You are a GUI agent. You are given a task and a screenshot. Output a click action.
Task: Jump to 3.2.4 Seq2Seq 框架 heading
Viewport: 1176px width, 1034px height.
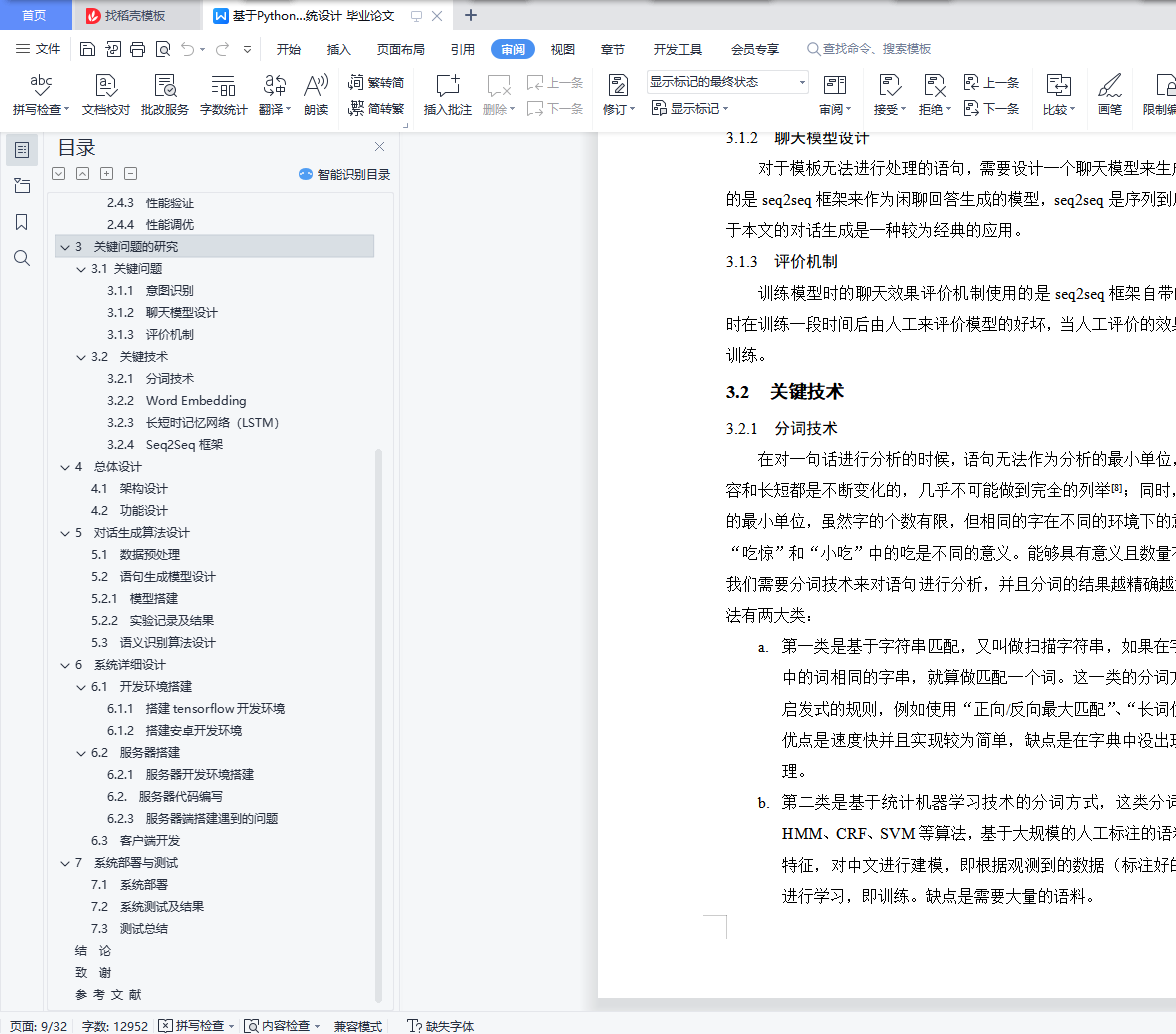click(165, 445)
